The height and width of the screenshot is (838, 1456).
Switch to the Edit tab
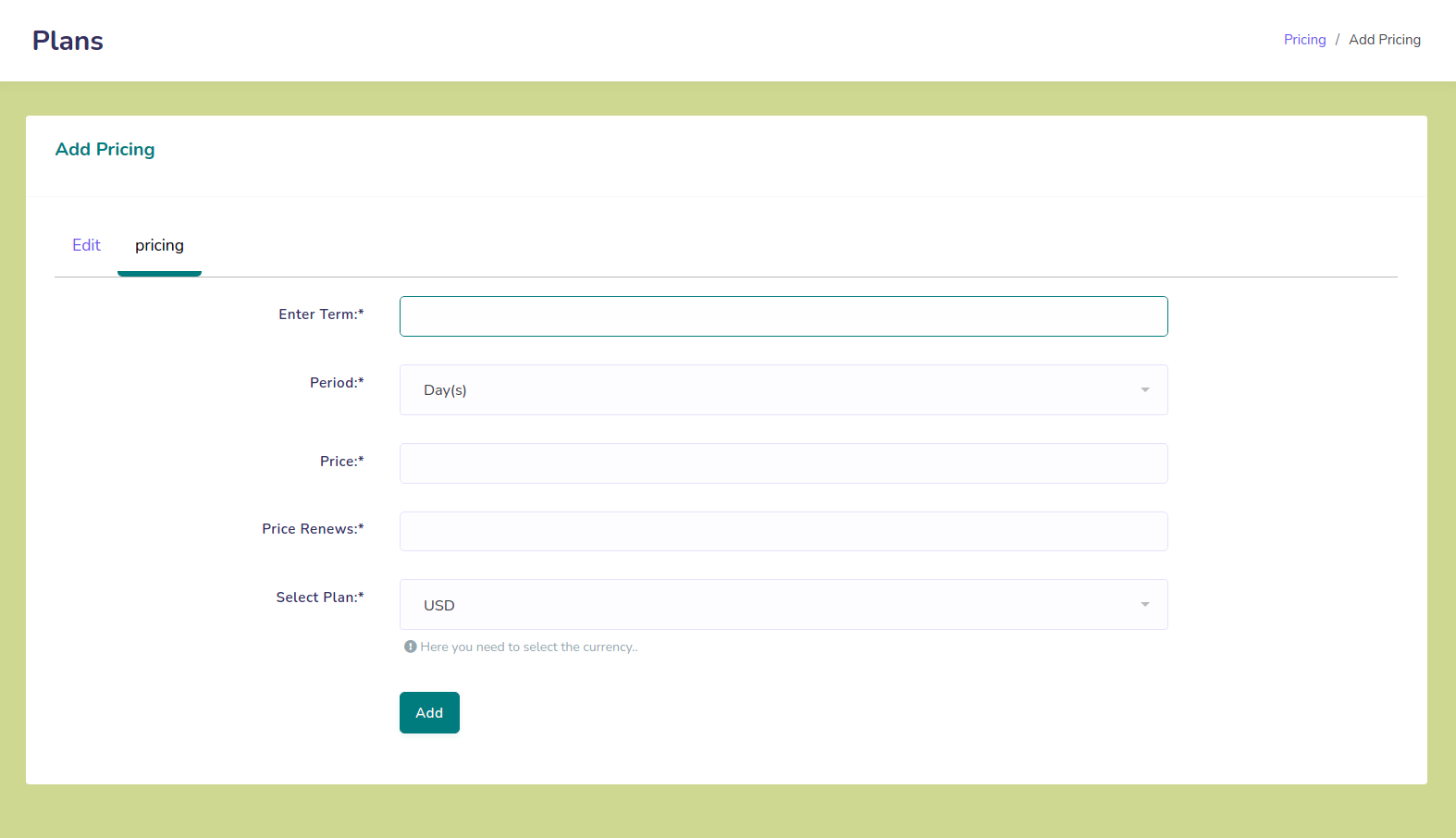click(x=86, y=245)
